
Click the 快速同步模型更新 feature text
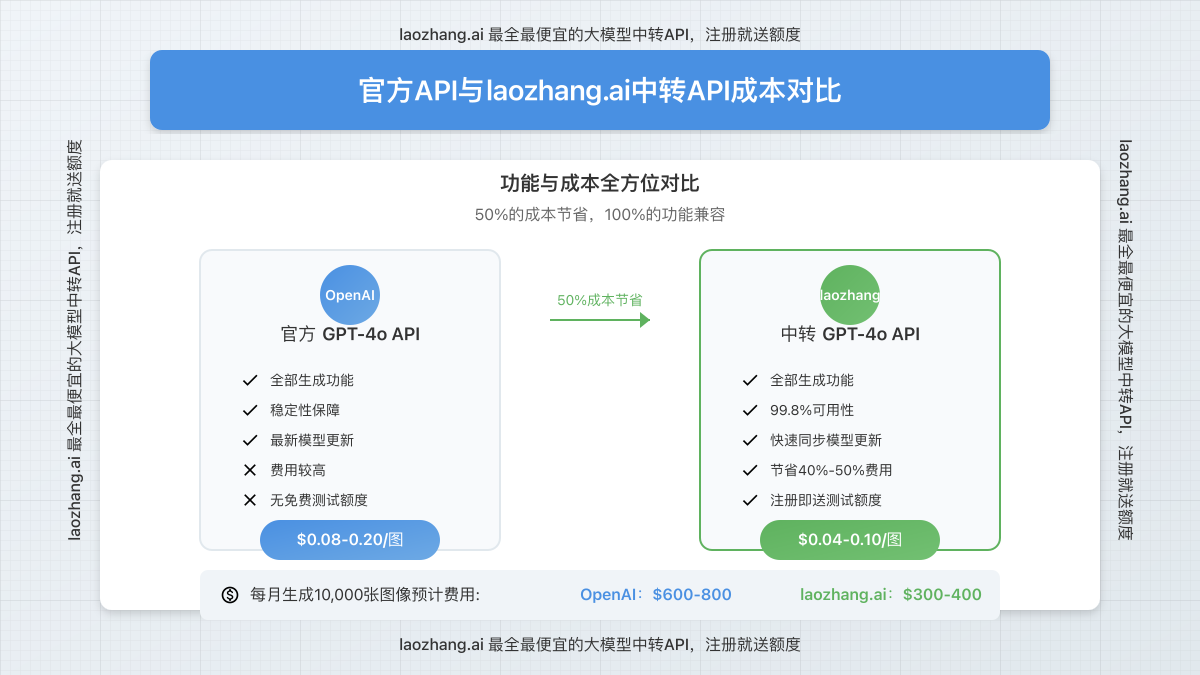826,440
